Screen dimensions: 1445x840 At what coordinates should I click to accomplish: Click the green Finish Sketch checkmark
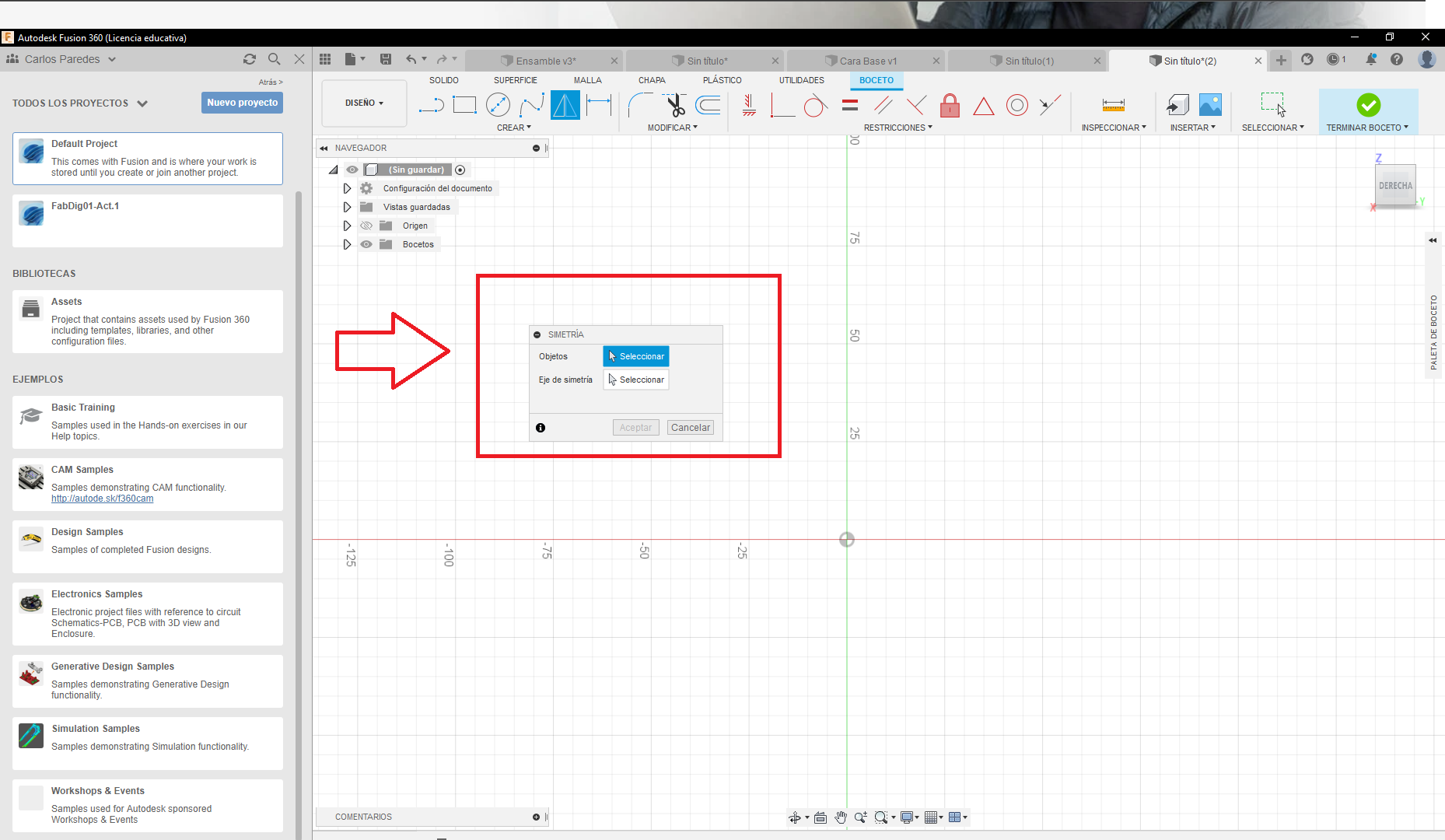pyautogui.click(x=1369, y=105)
